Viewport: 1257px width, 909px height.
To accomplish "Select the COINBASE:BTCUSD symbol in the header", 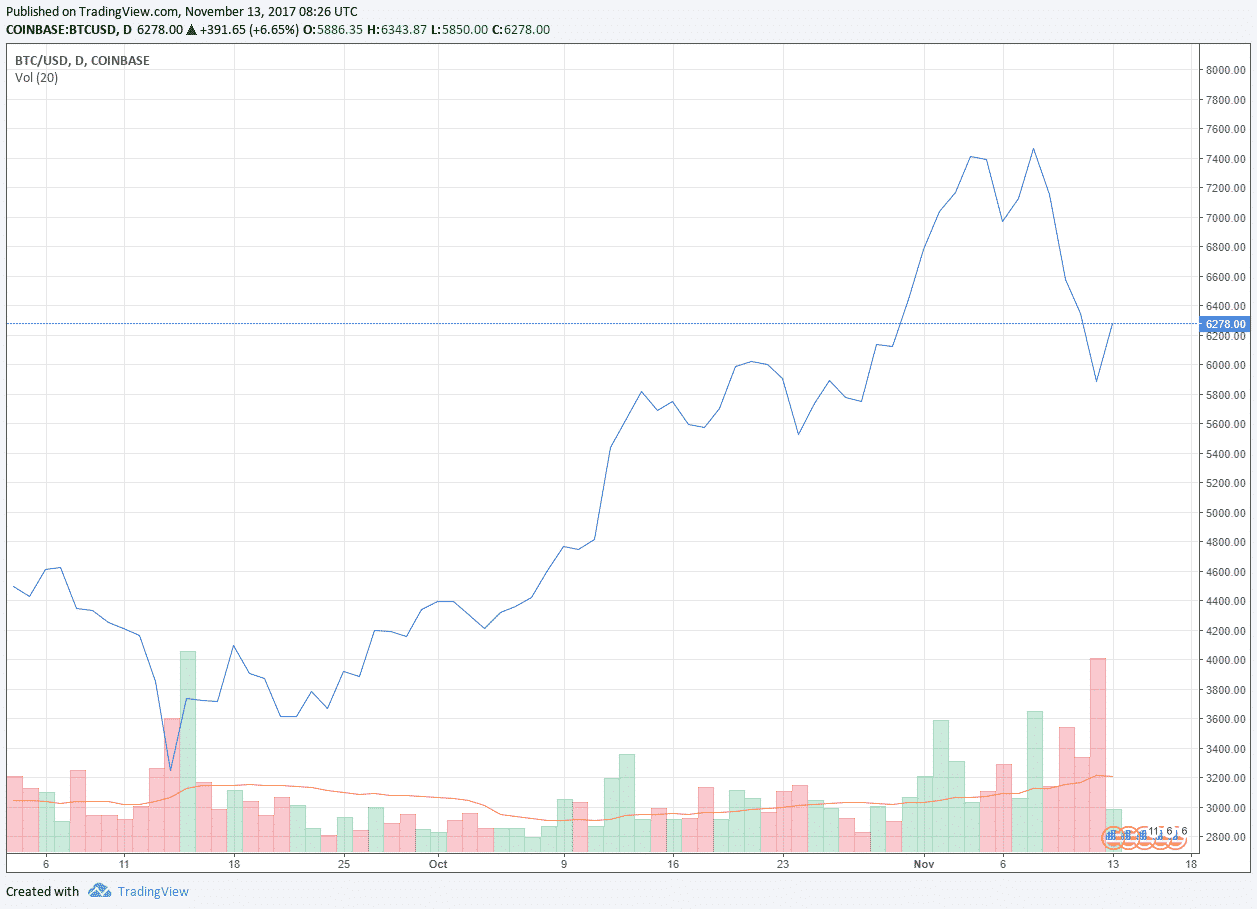I will 60,30.
